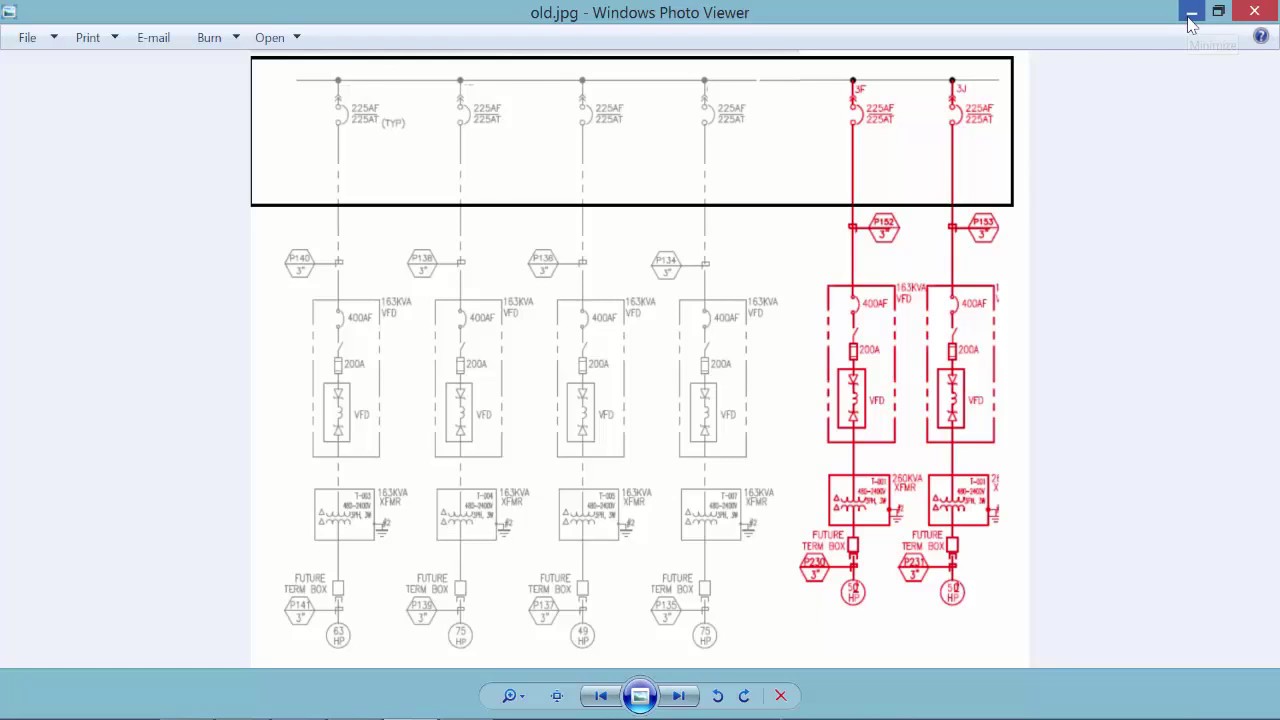Rotate image counterclockwise

click(x=717, y=696)
